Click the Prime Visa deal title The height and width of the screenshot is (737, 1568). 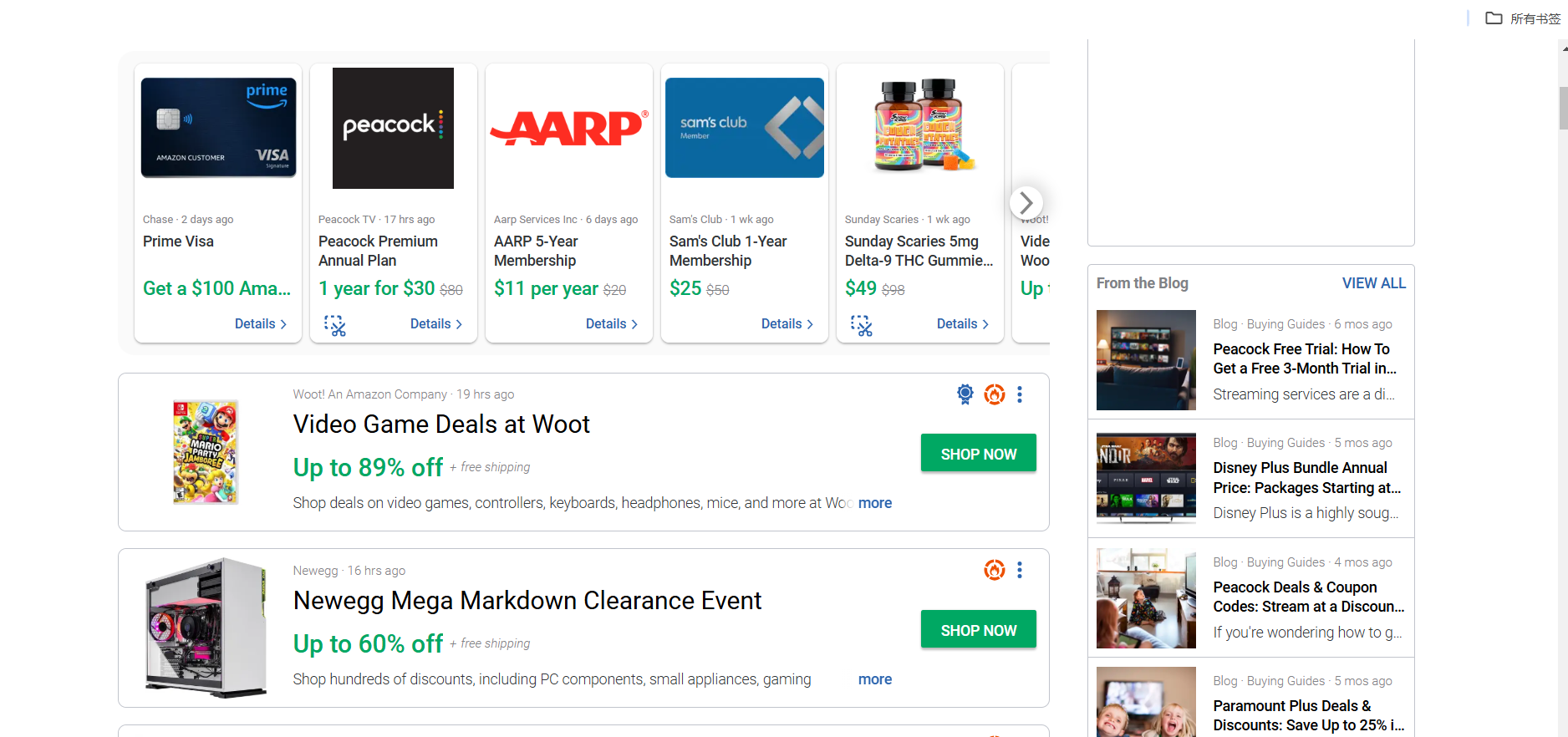pos(178,241)
